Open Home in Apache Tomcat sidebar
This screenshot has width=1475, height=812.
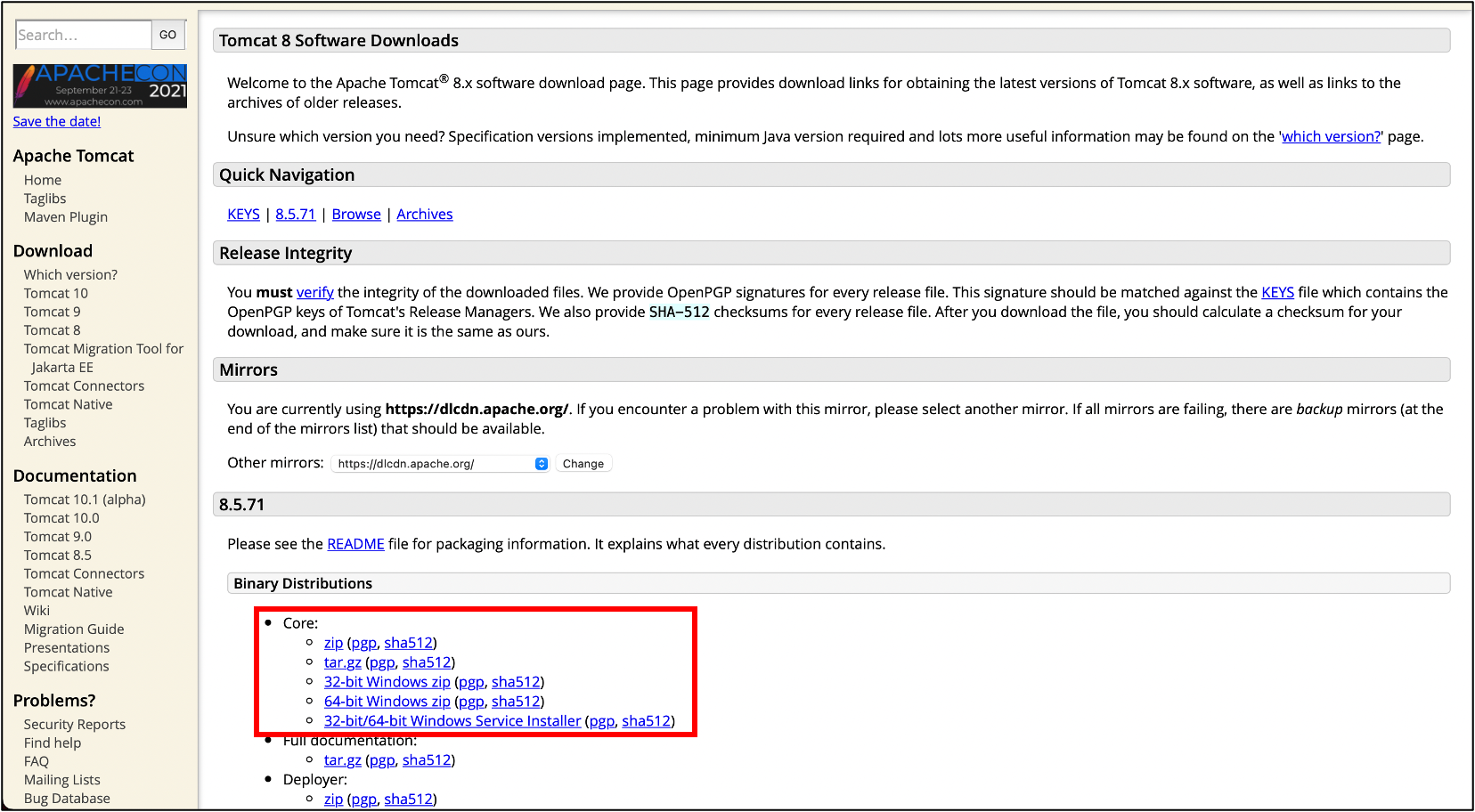43,180
